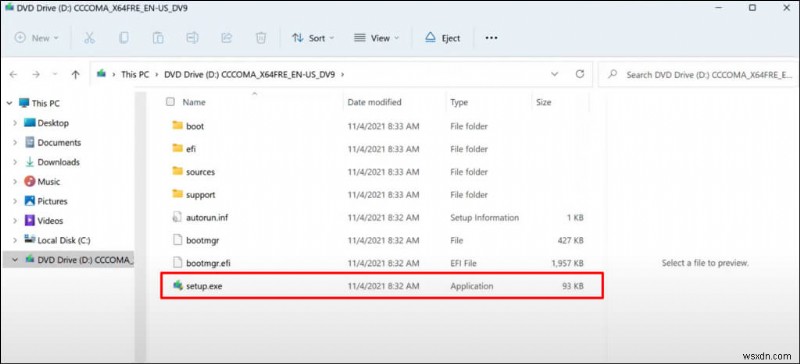Go forward with the right arrow
This screenshot has height=364, width=800.
(36, 75)
